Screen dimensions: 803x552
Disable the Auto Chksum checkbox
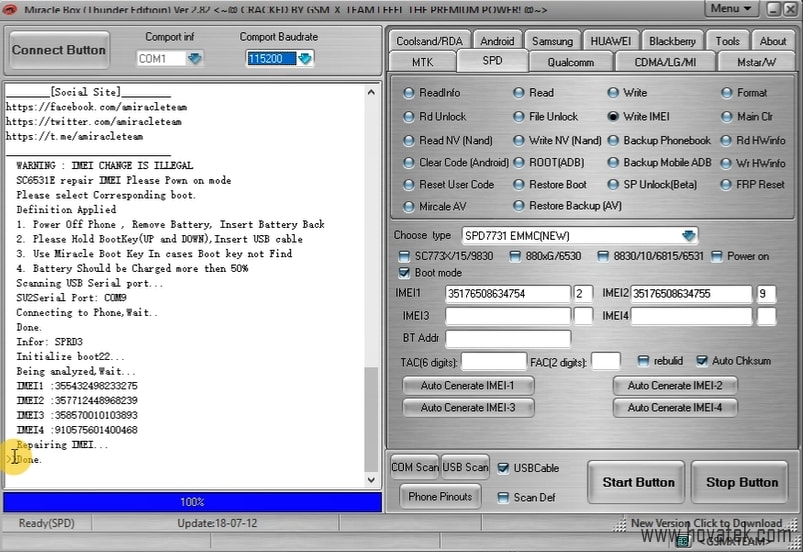tap(702, 361)
